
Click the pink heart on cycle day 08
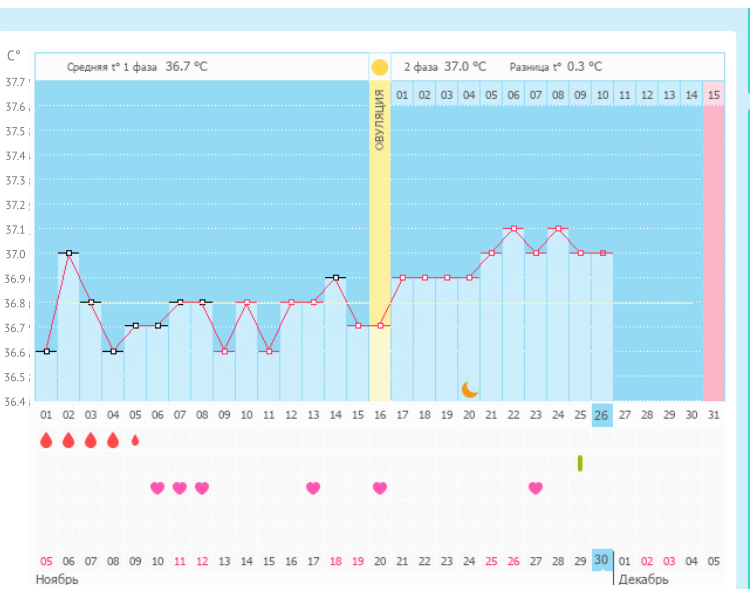(x=202, y=488)
